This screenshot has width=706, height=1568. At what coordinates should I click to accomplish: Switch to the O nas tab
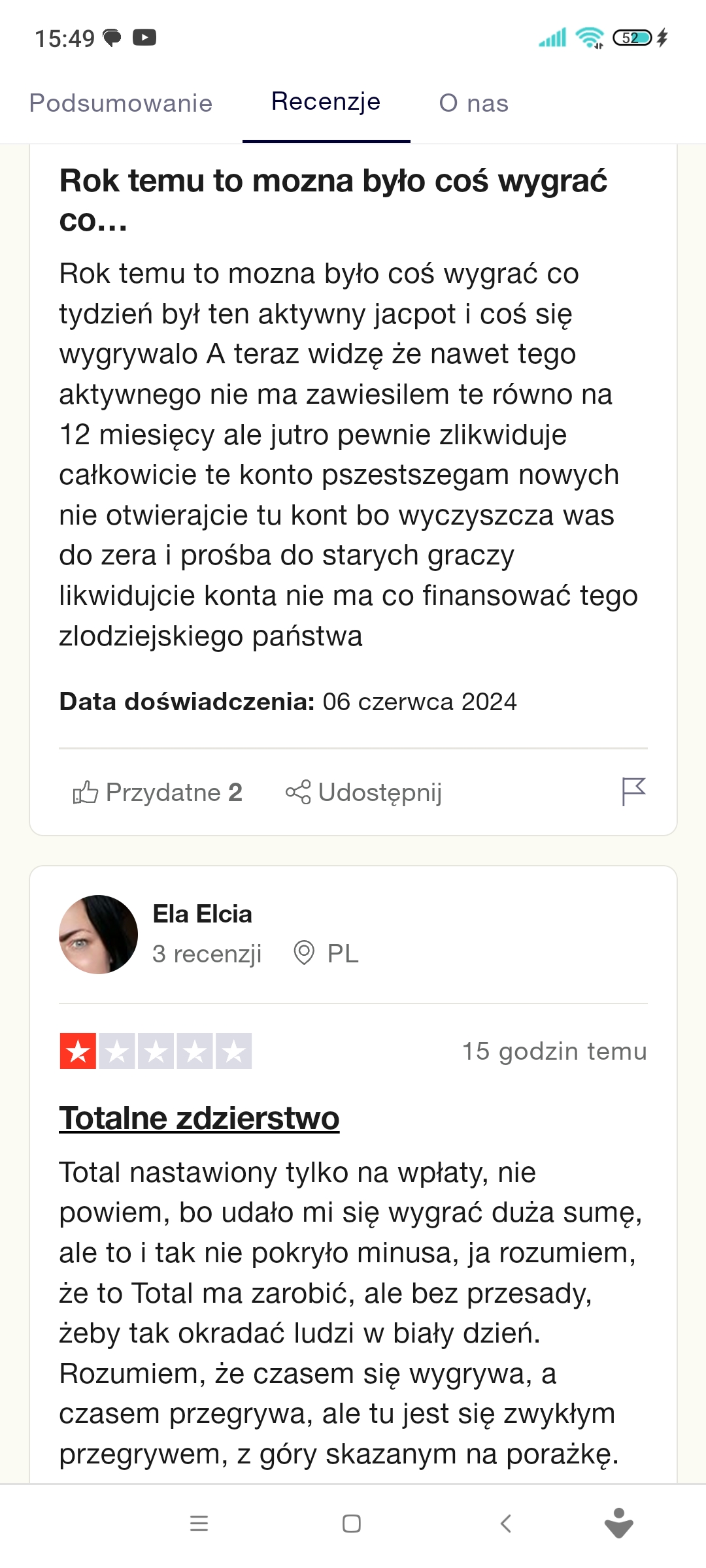(x=473, y=103)
